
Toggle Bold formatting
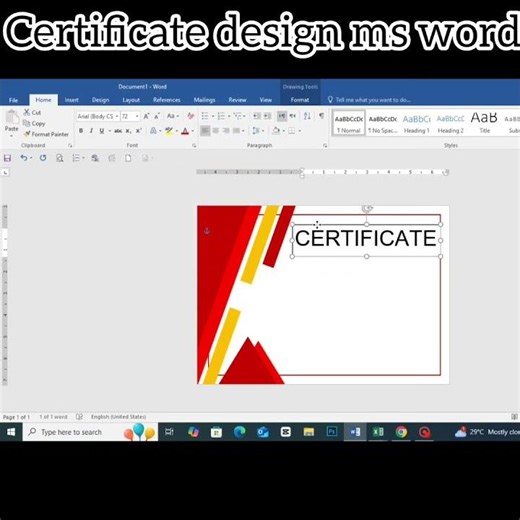tap(81, 131)
